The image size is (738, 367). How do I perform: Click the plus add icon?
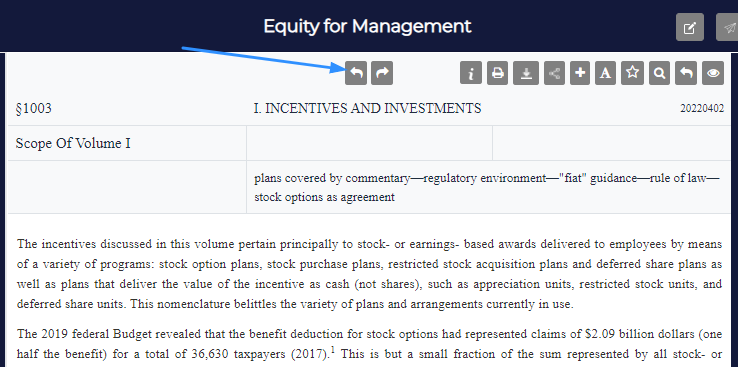pyautogui.click(x=580, y=73)
